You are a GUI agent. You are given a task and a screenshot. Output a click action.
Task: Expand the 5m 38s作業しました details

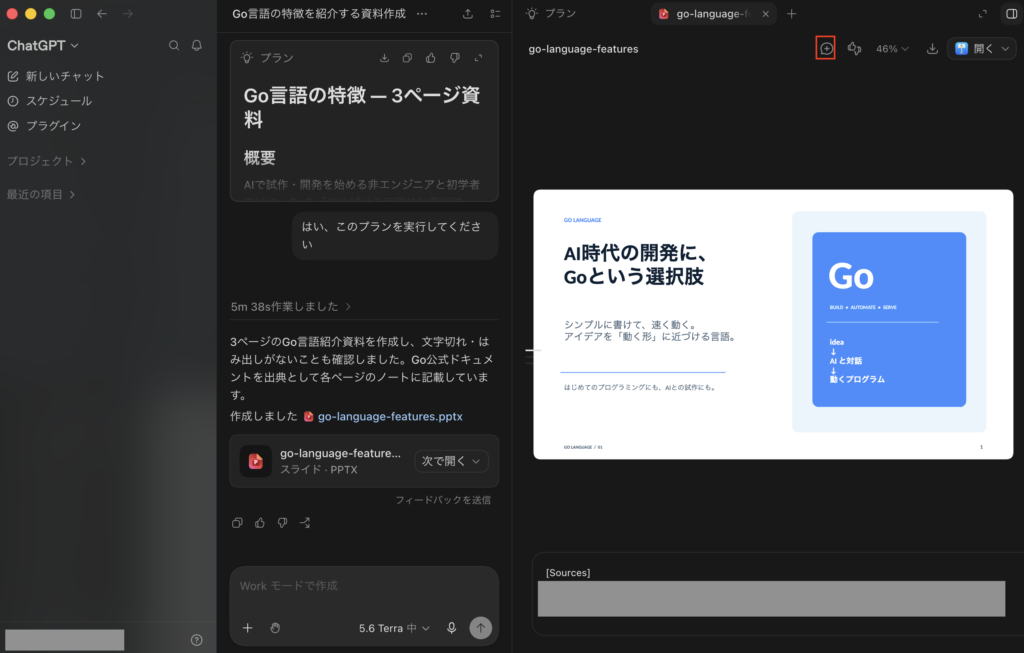291,307
